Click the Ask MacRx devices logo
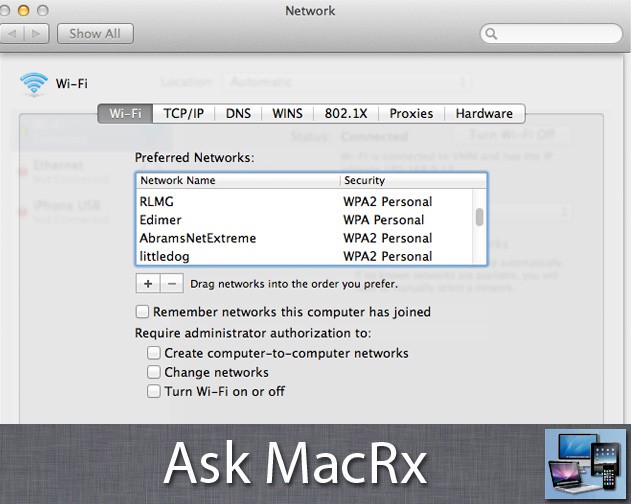This screenshot has width=631, height=504. point(585,463)
